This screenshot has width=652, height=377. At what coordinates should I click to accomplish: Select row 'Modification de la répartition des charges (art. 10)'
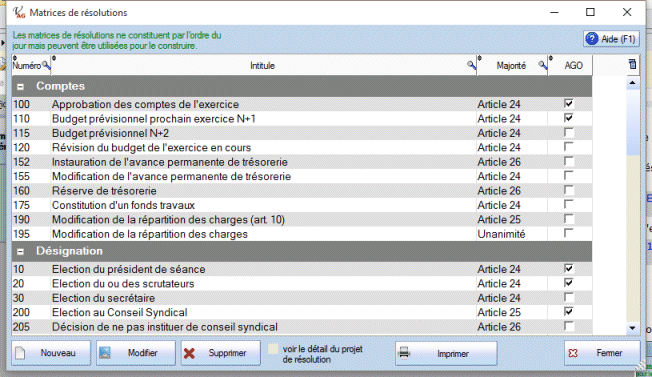(x=302, y=219)
